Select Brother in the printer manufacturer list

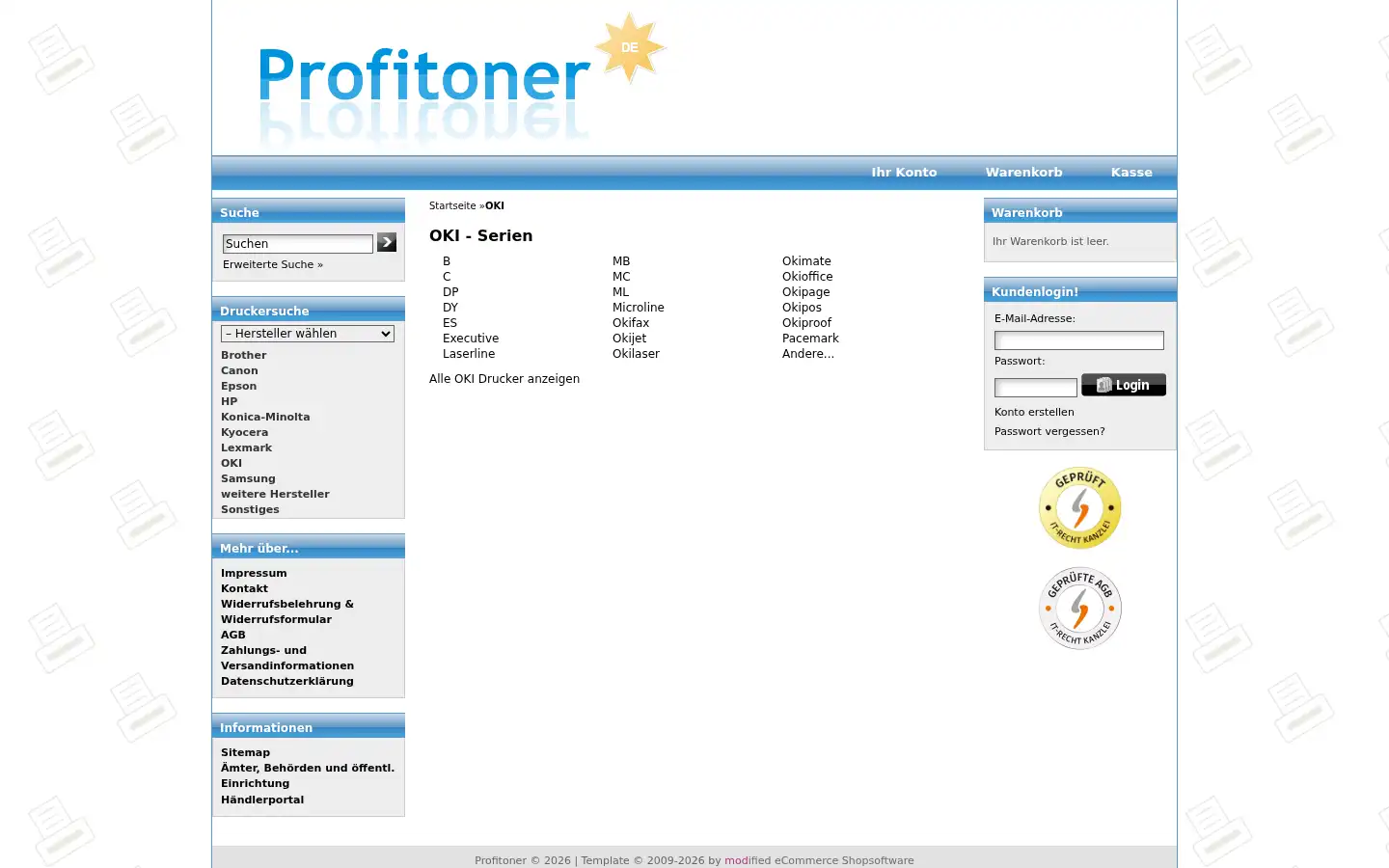pos(244,355)
